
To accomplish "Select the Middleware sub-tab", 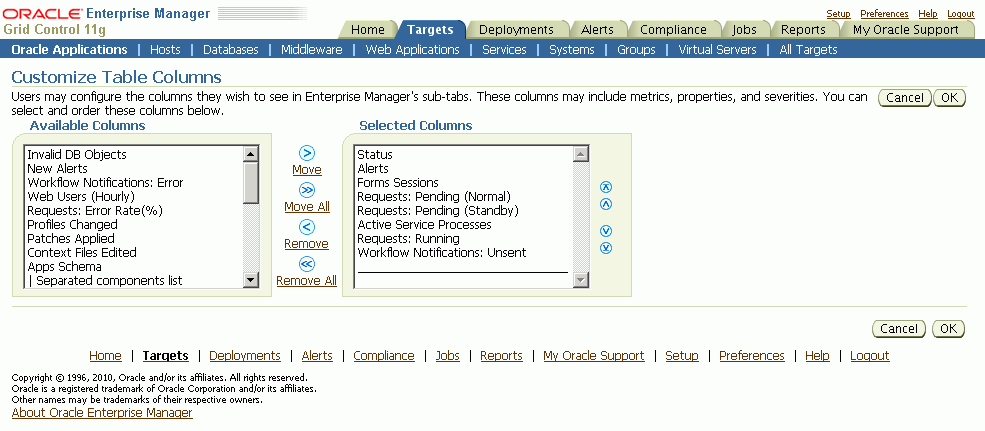I will (312, 50).
